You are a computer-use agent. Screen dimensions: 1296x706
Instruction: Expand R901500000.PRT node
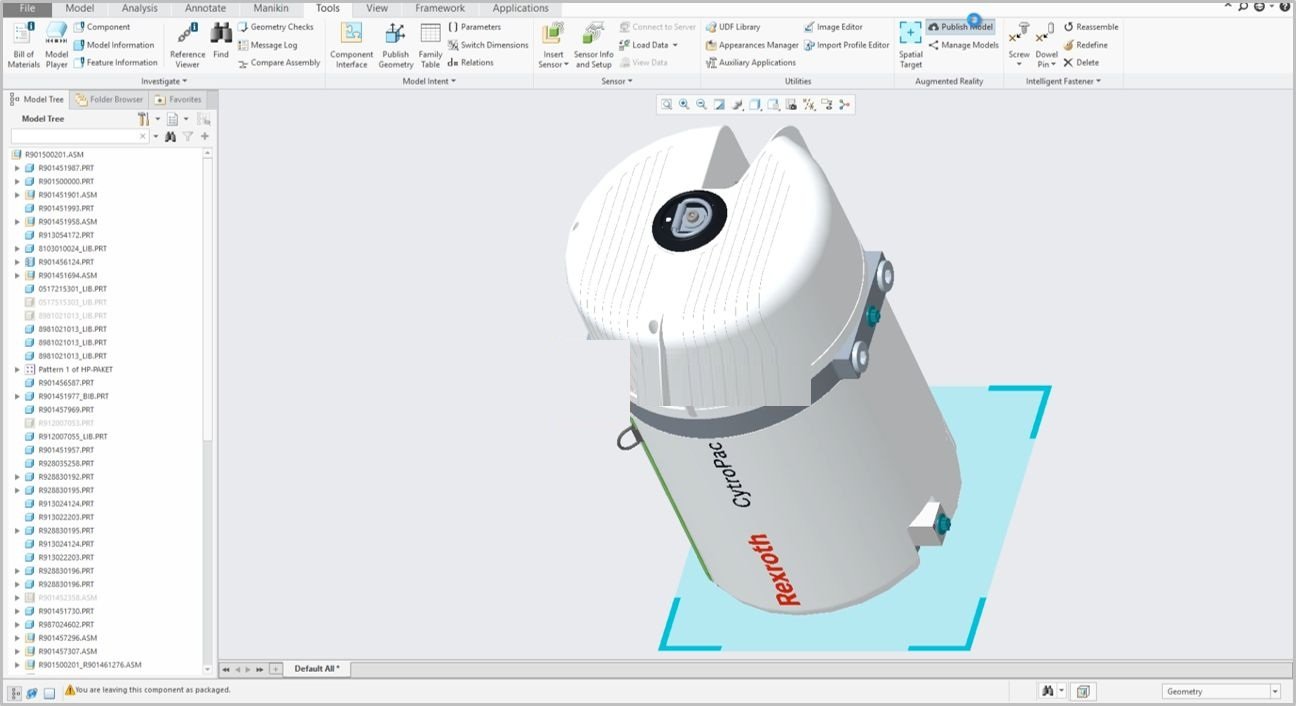tap(17, 182)
